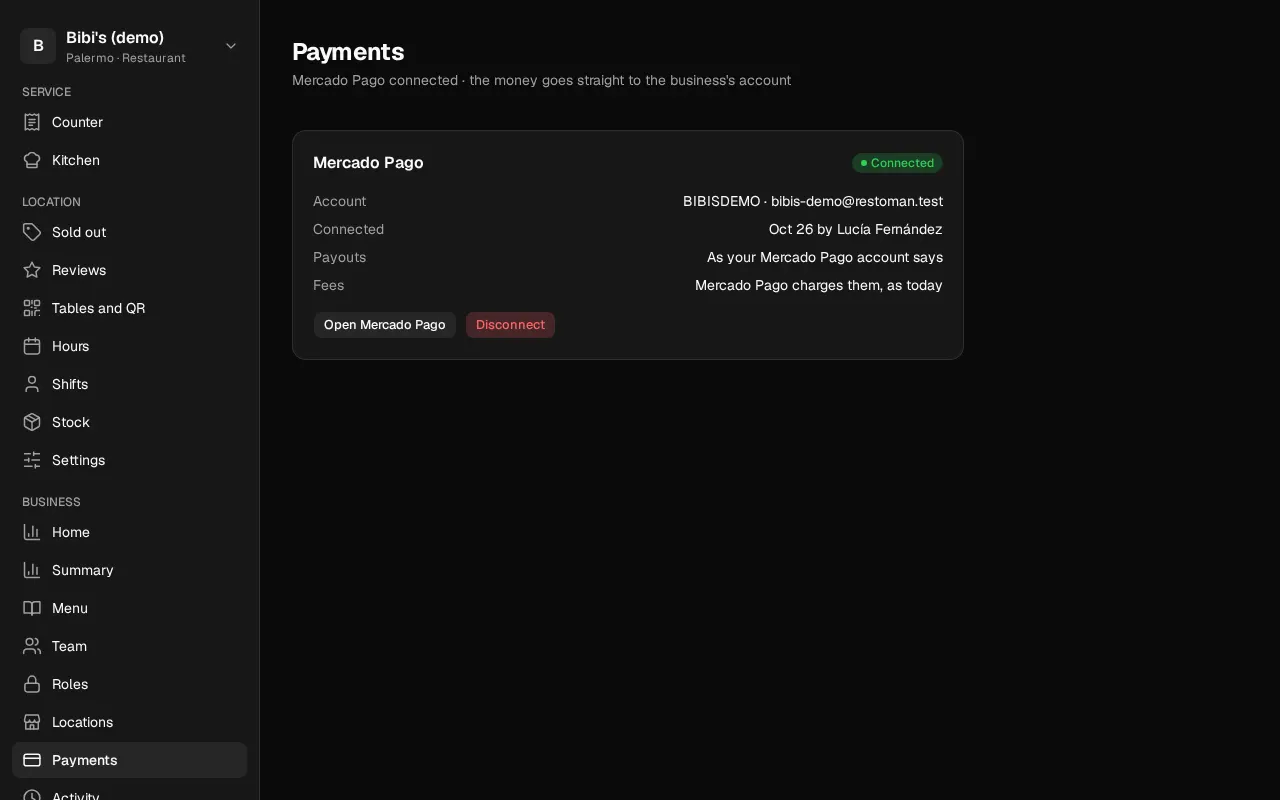Go to Kitchen in the sidebar
This screenshot has height=800, width=1280.
click(129, 160)
